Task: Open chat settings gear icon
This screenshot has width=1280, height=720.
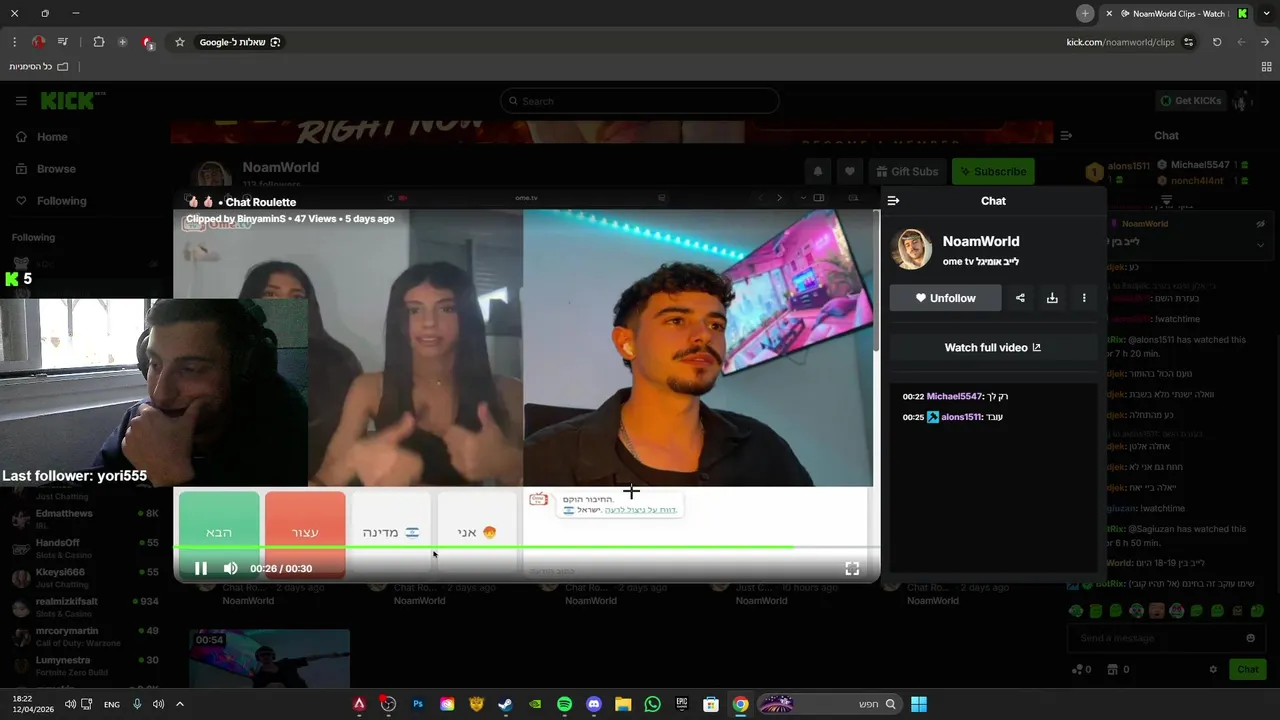Action: pyautogui.click(x=1213, y=669)
